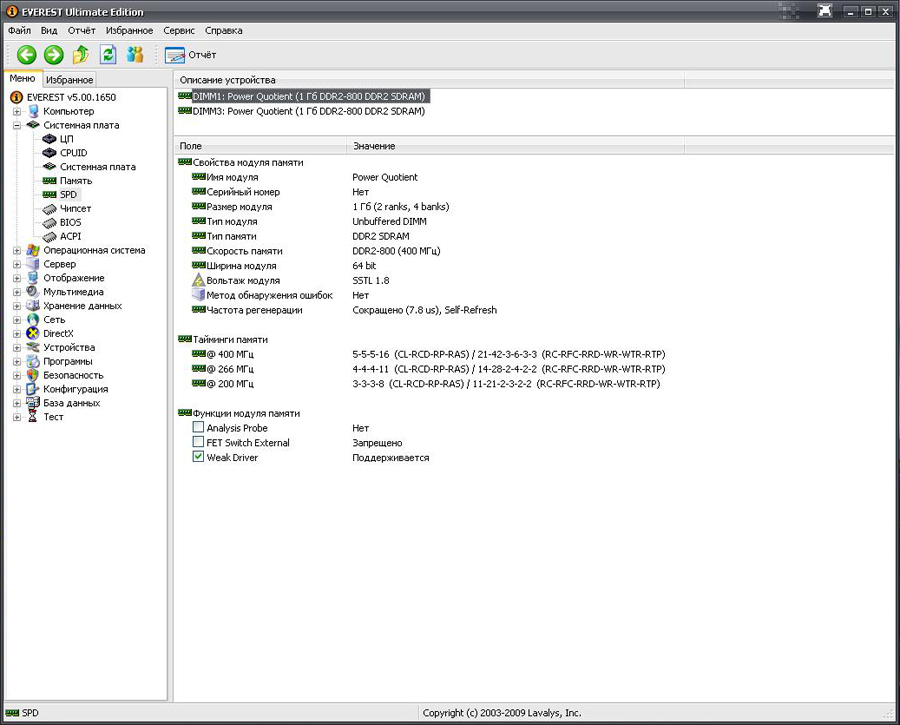900x725 pixels.
Task: Click the Значение column header
Action: point(515,146)
